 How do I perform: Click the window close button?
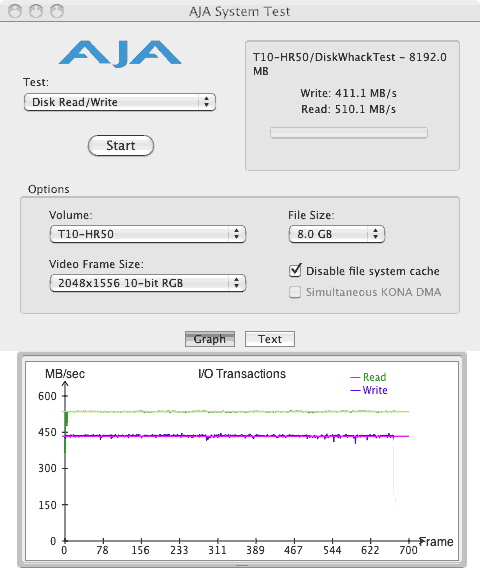click(15, 11)
